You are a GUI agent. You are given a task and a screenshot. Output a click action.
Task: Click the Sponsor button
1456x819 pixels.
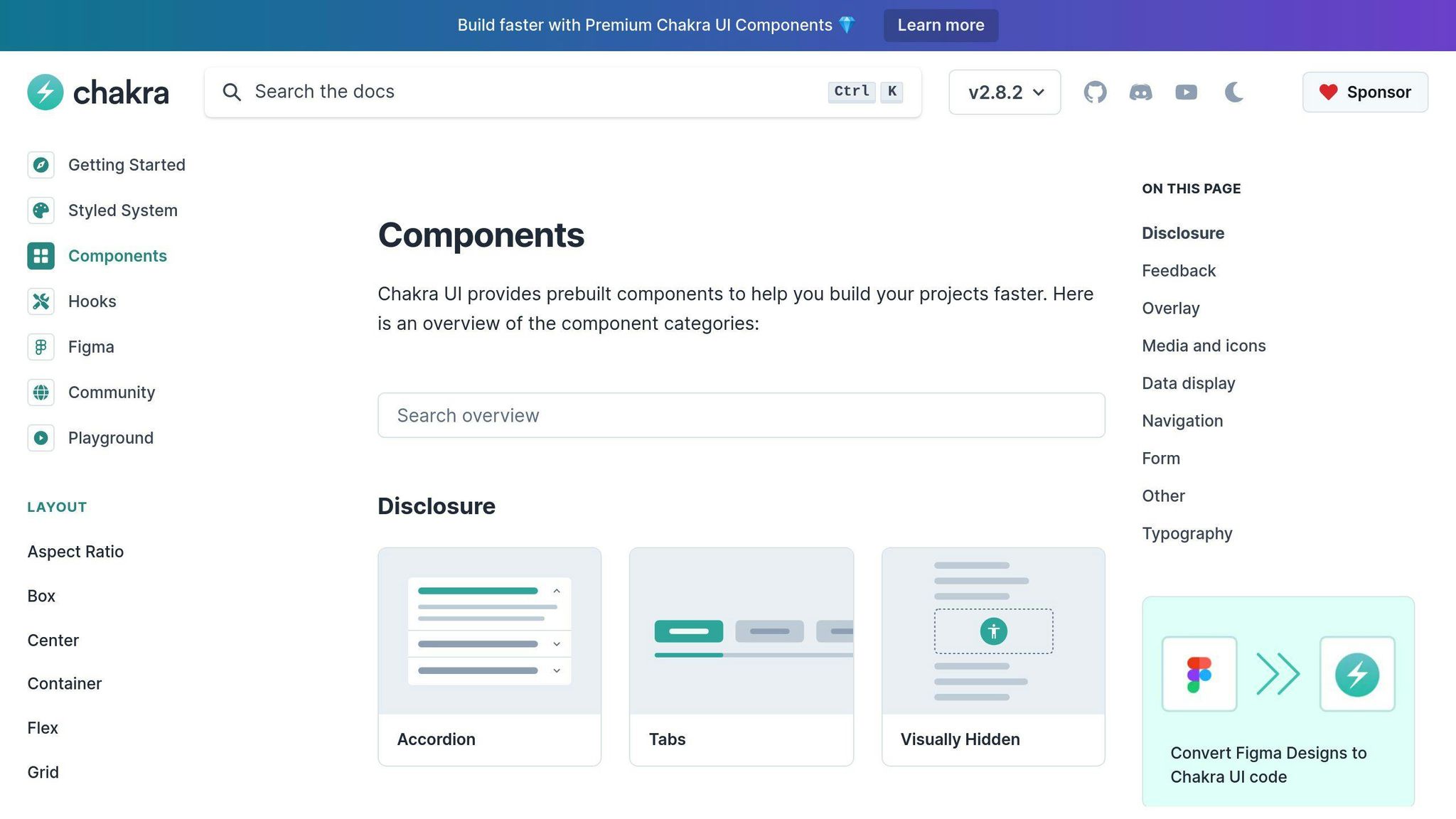[1365, 92]
